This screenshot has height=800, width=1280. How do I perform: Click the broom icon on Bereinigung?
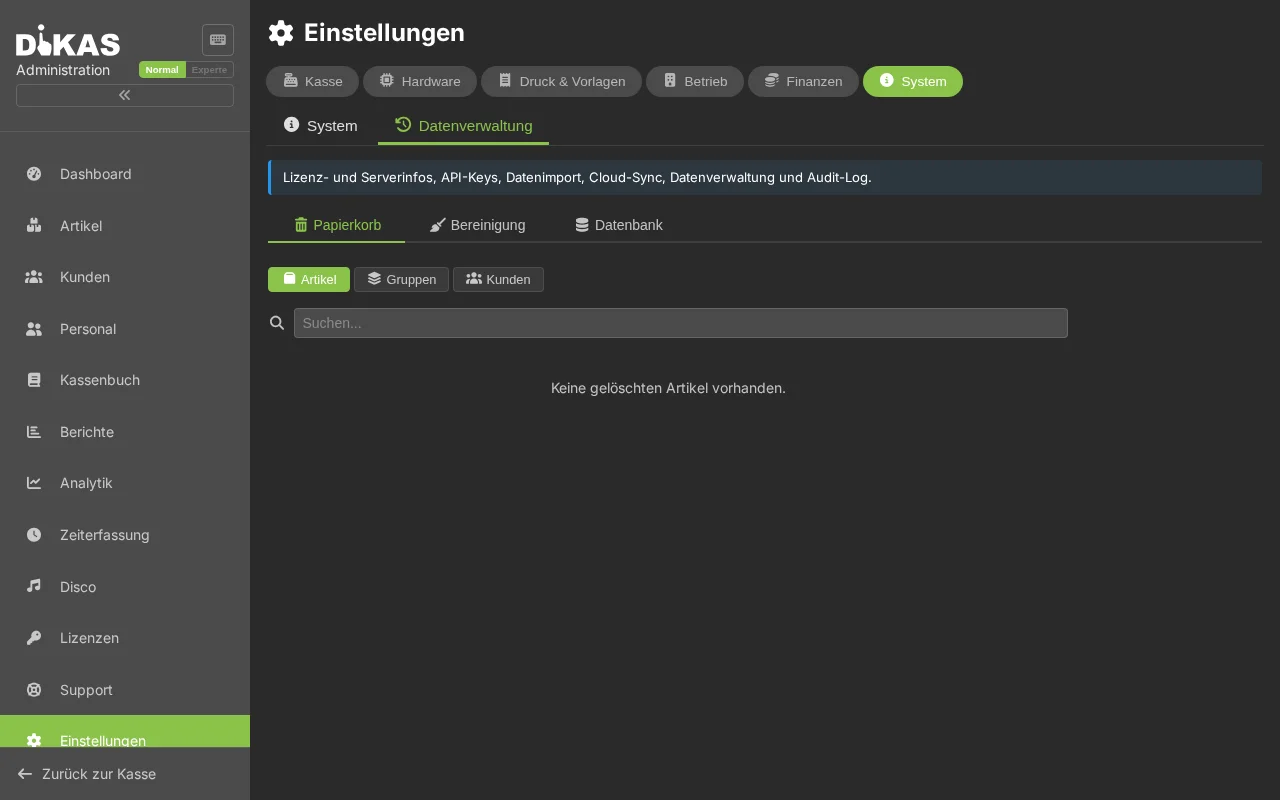tap(438, 225)
